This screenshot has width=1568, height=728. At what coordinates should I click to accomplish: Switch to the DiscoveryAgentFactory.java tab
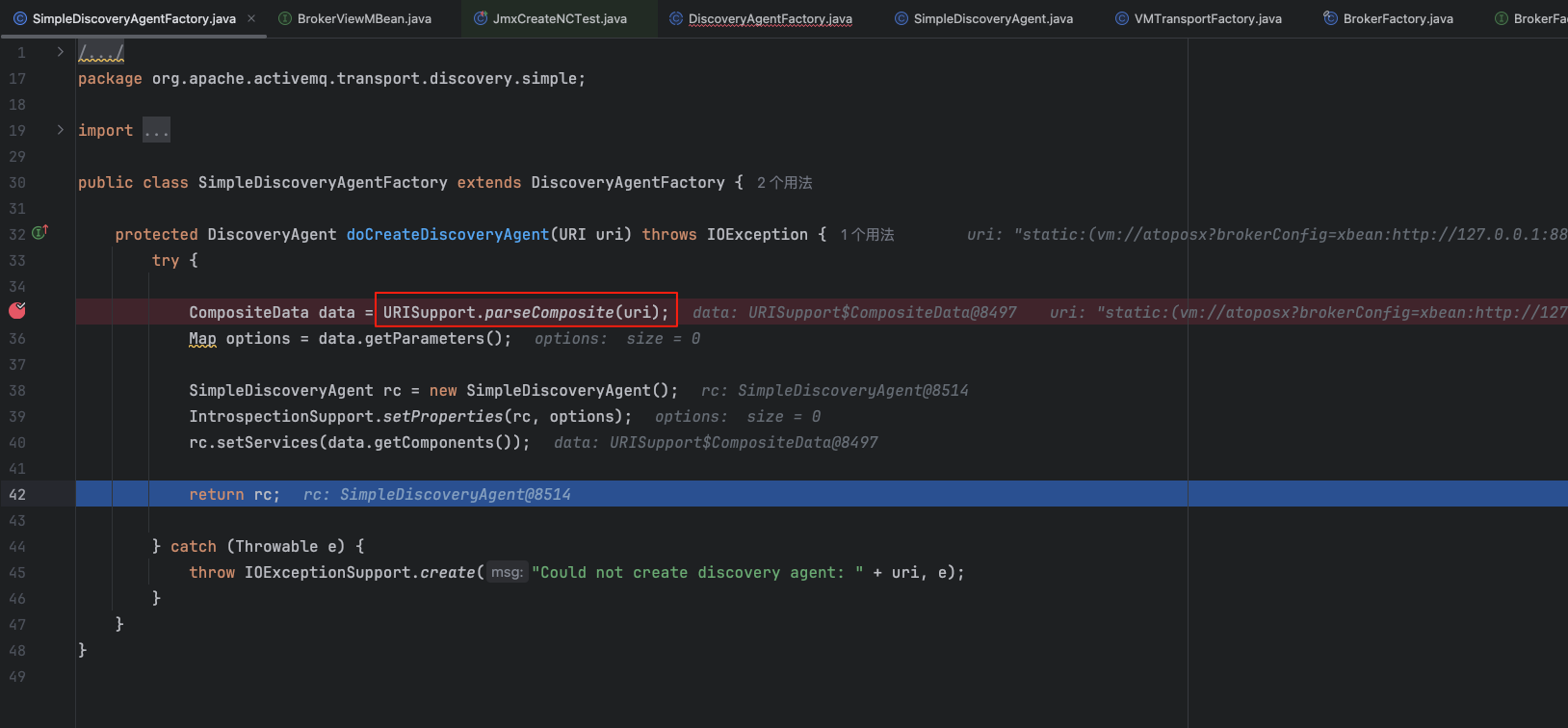tap(770, 18)
